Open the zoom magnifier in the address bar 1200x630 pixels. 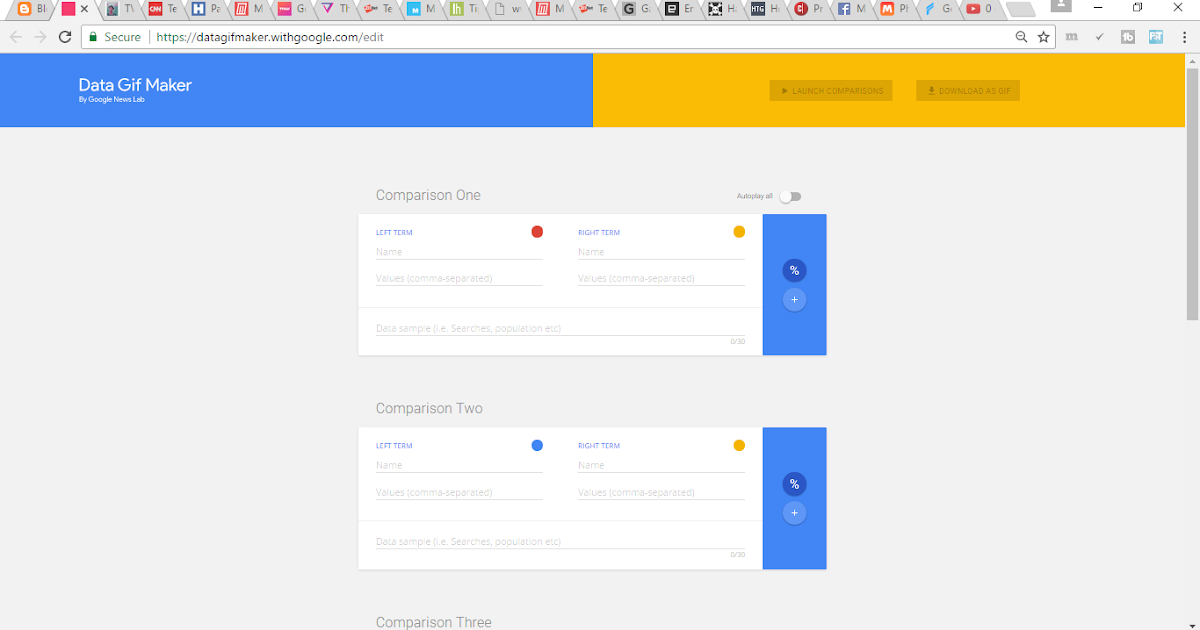pyautogui.click(x=1021, y=37)
